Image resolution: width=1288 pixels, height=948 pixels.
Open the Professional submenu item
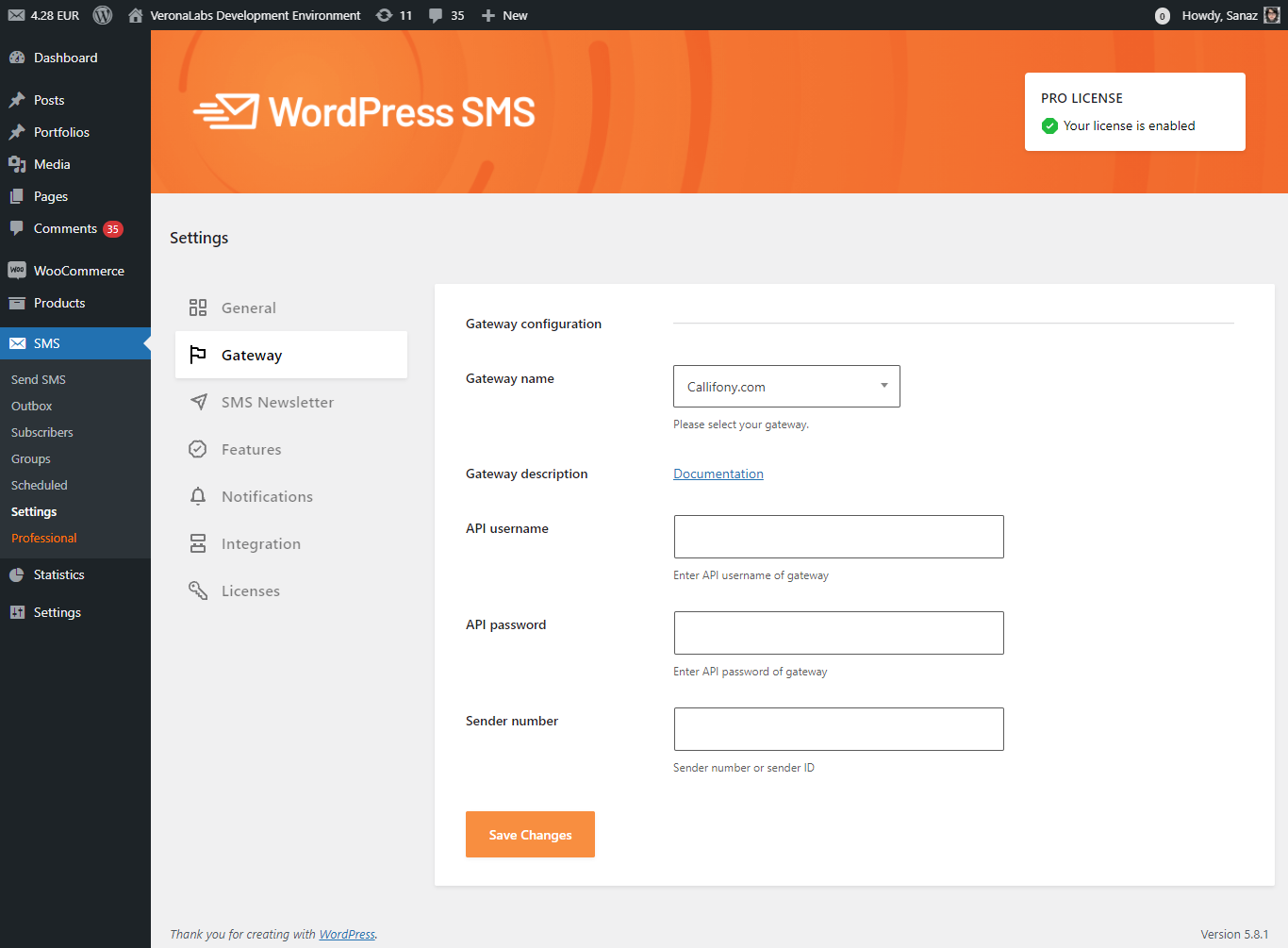tap(44, 538)
